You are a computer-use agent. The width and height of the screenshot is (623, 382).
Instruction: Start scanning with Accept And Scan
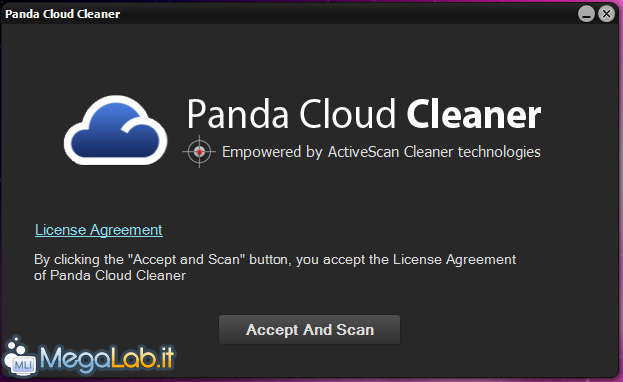310,330
